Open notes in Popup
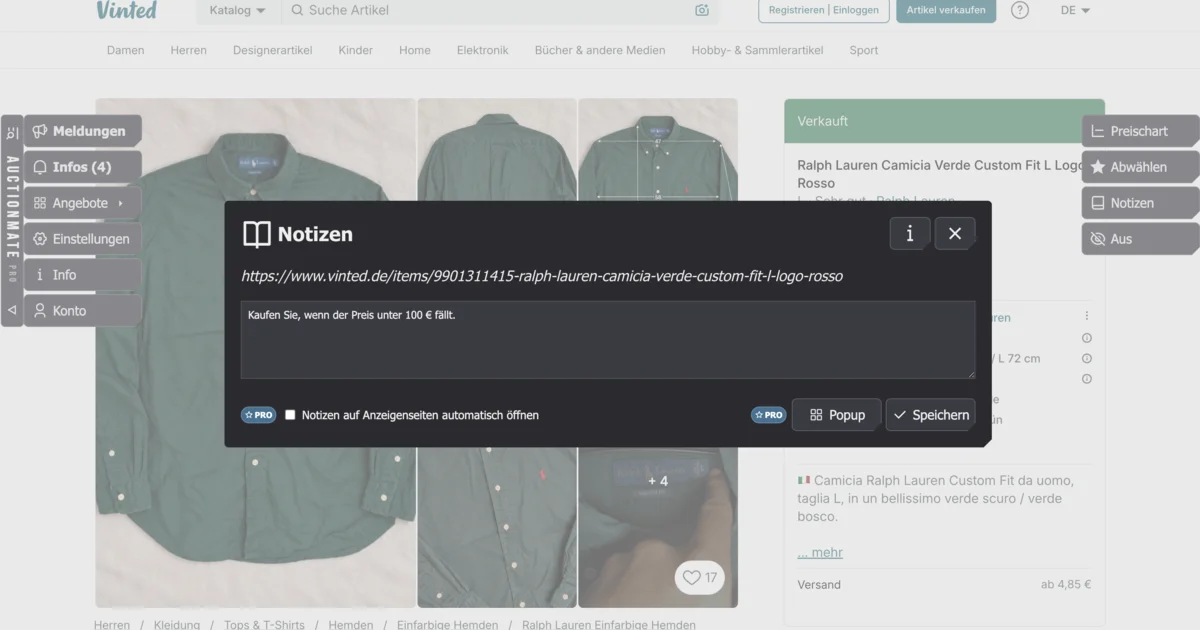Image resolution: width=1200 pixels, height=630 pixels. (837, 415)
